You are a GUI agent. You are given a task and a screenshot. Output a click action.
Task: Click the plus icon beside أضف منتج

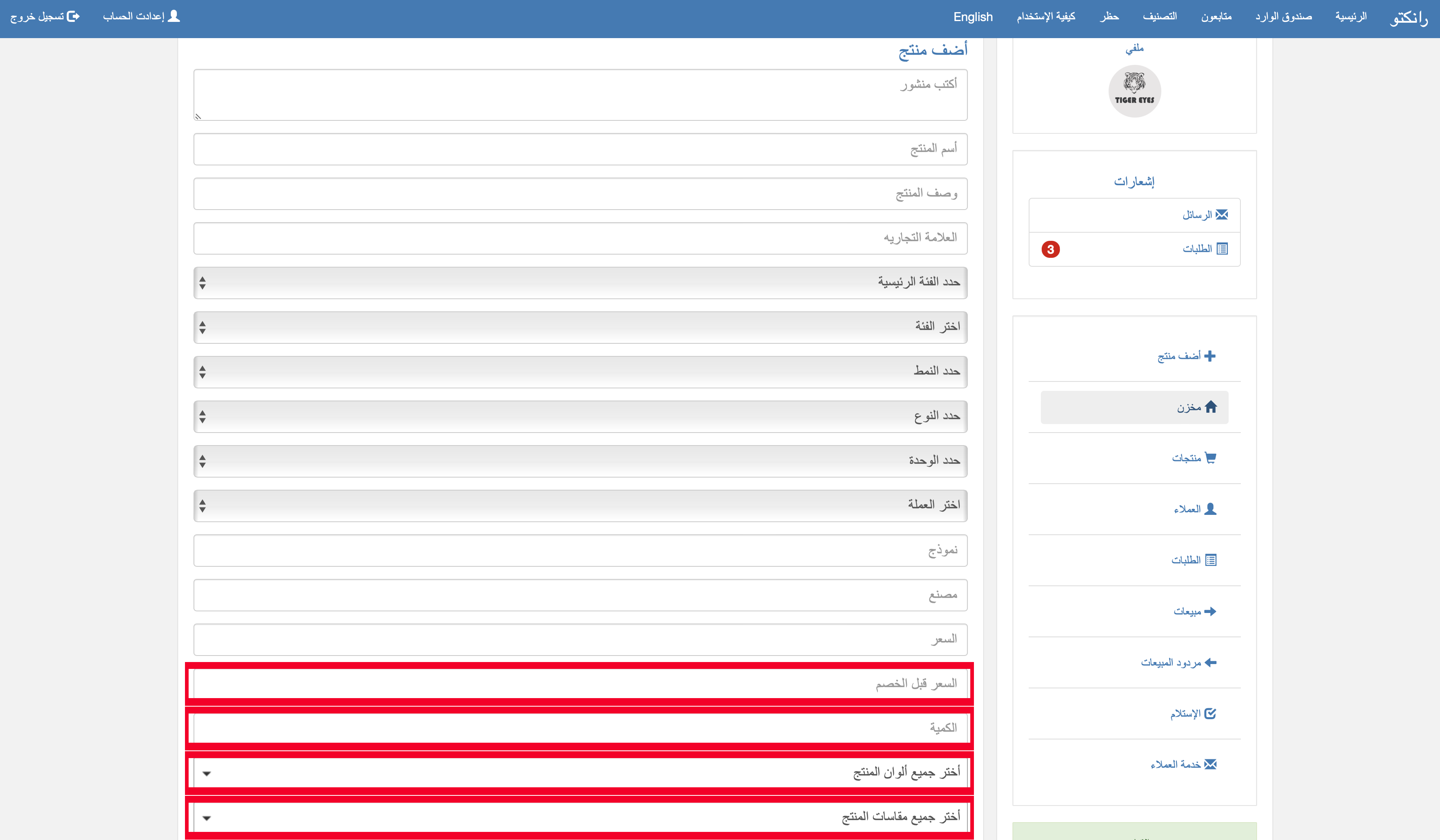1210,356
